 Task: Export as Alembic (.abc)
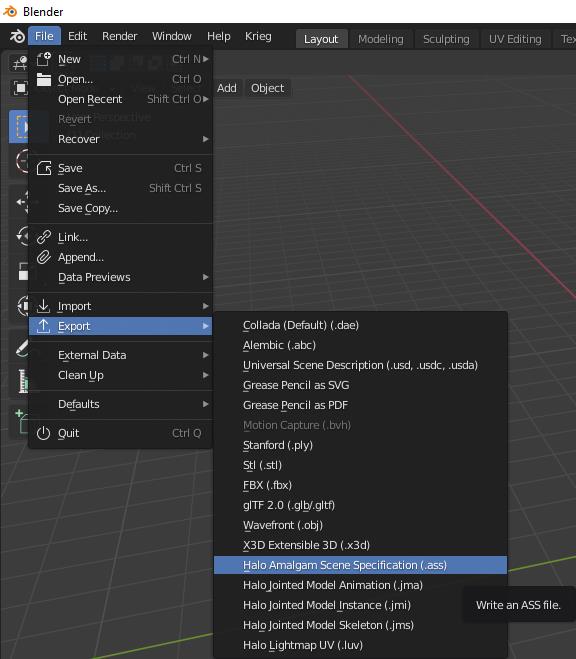pyautogui.click(x=360, y=345)
